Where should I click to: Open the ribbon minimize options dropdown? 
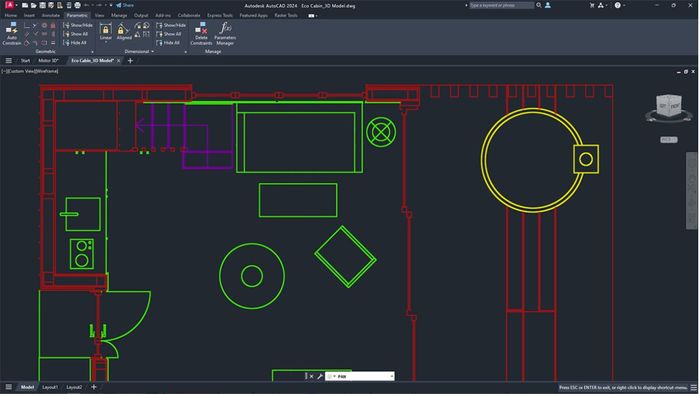pyautogui.click(x=316, y=16)
